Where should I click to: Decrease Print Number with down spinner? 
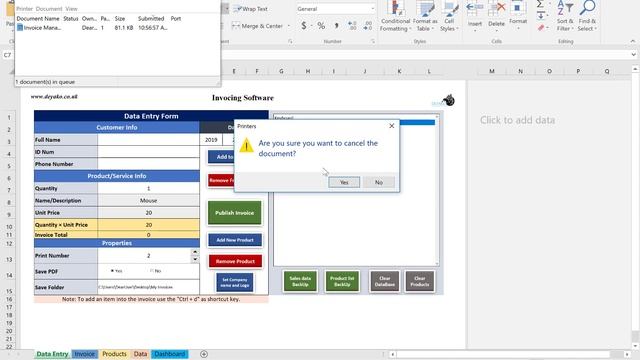[195, 259]
